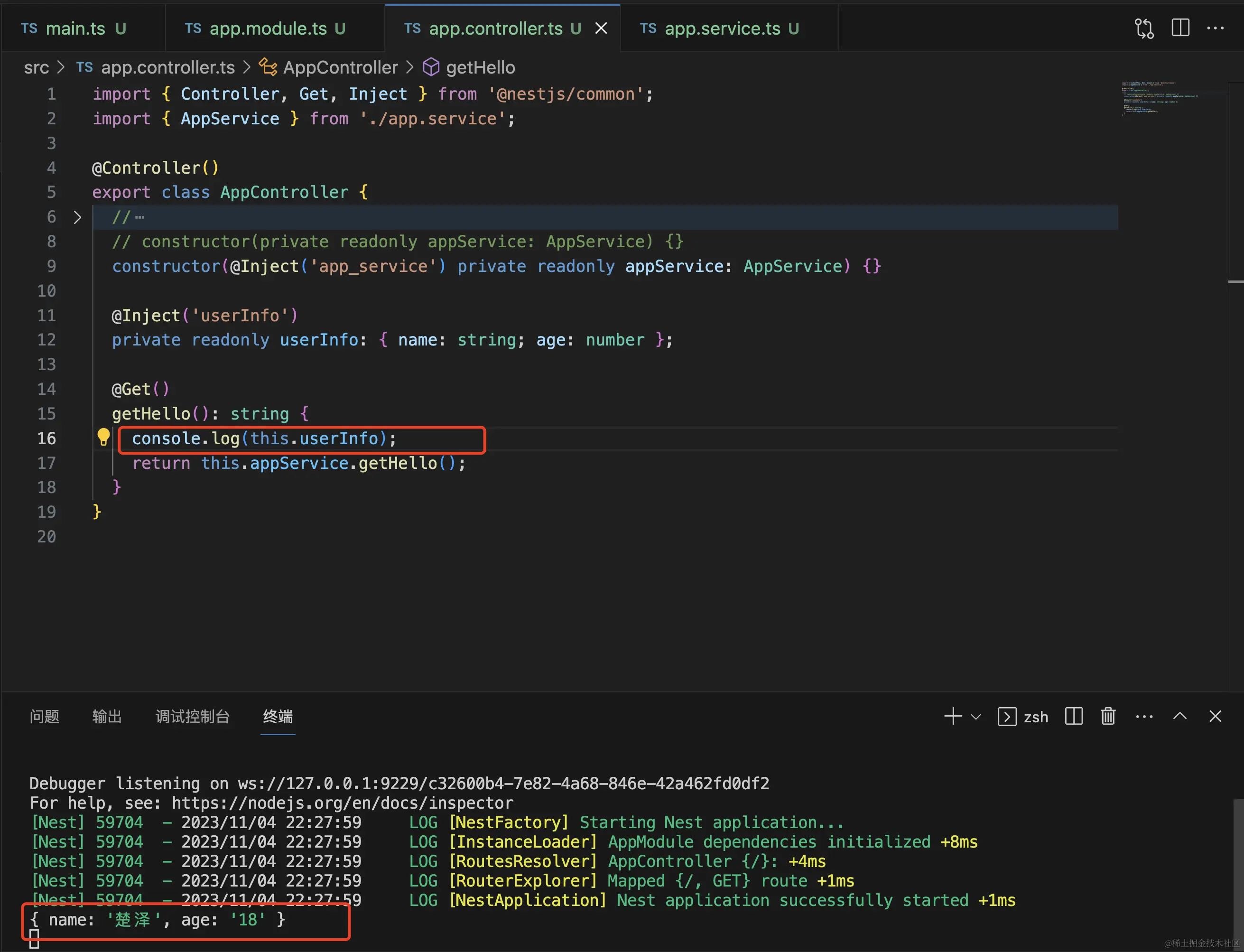Select the 终端 panel tab

tap(278, 716)
